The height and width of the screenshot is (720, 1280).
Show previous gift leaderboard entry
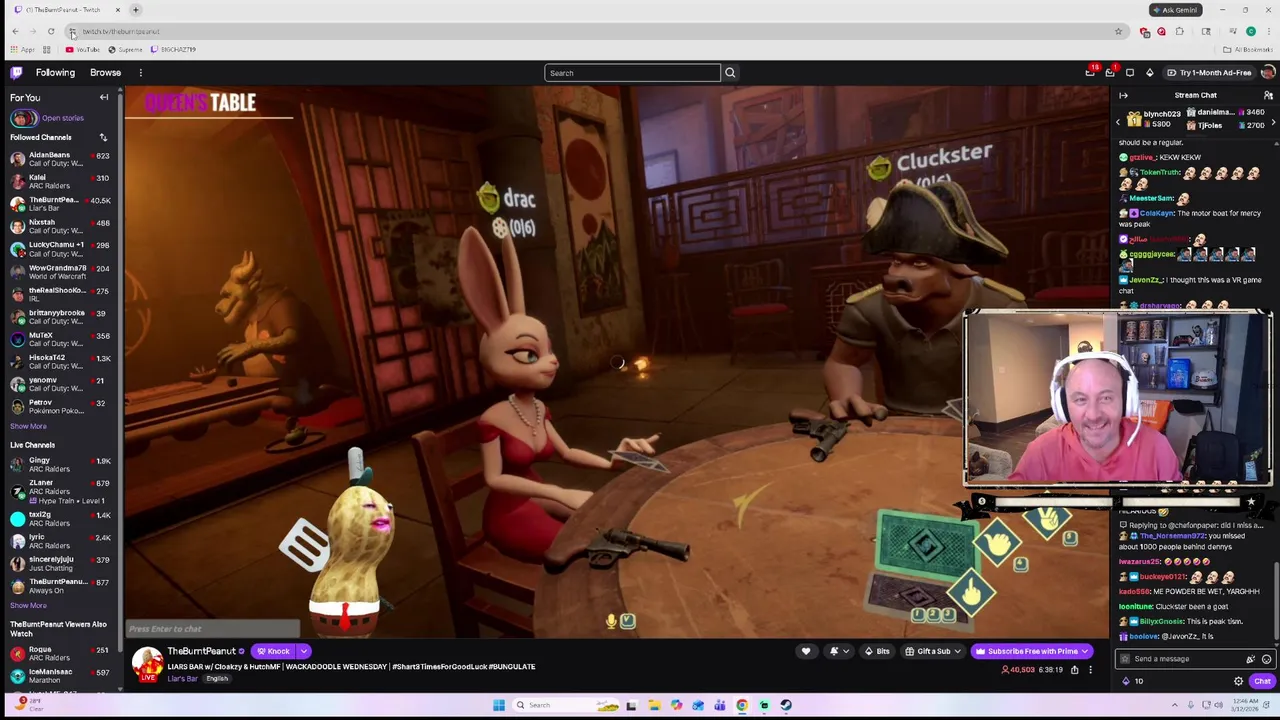click(x=1118, y=121)
